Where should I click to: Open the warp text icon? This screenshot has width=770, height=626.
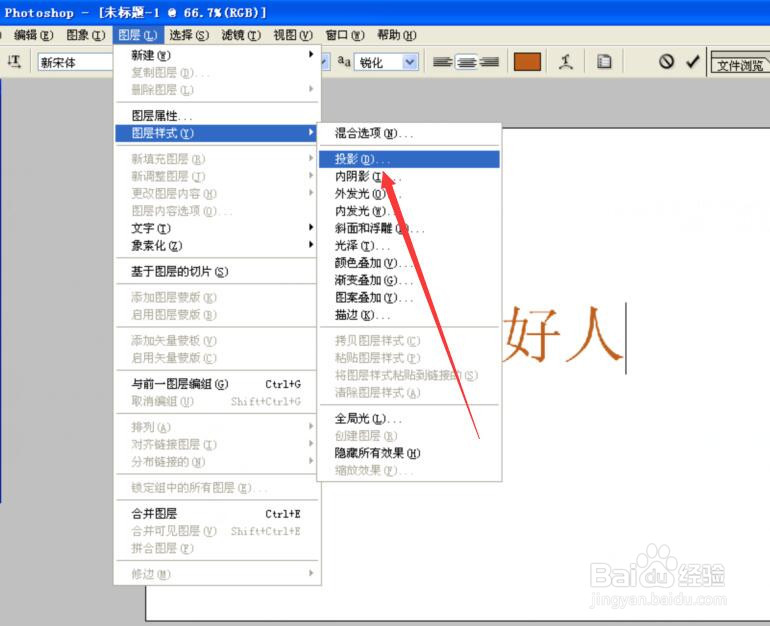pyautogui.click(x=565, y=62)
